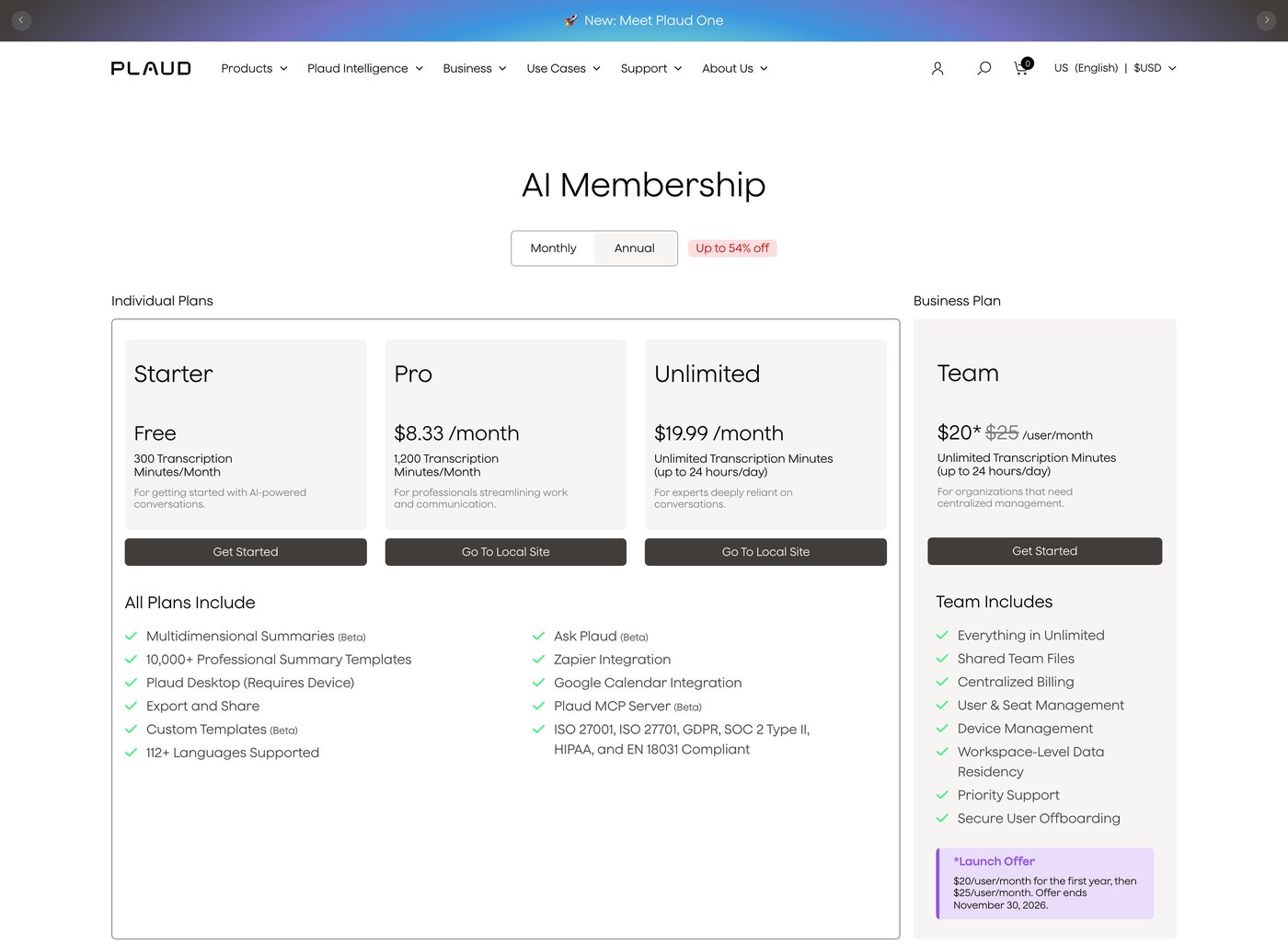Click Get Started under Starter plan
1288x944 pixels.
click(x=246, y=552)
